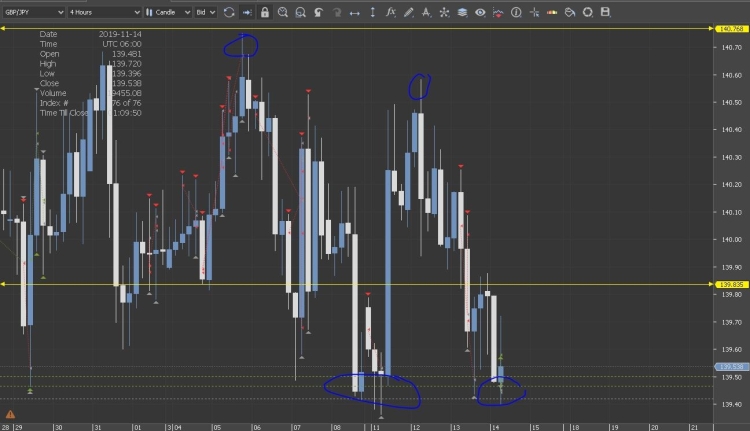Click the vertical double-arrow scale icon
Screen dimensions: 750x431
[373, 12]
